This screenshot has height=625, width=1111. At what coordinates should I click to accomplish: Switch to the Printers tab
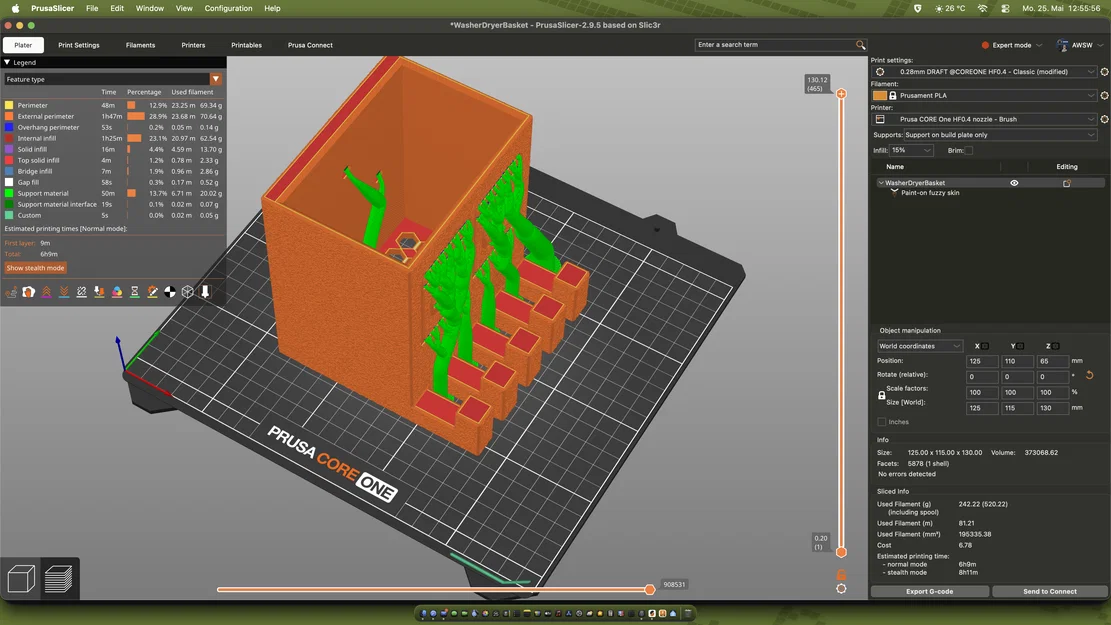(x=193, y=45)
